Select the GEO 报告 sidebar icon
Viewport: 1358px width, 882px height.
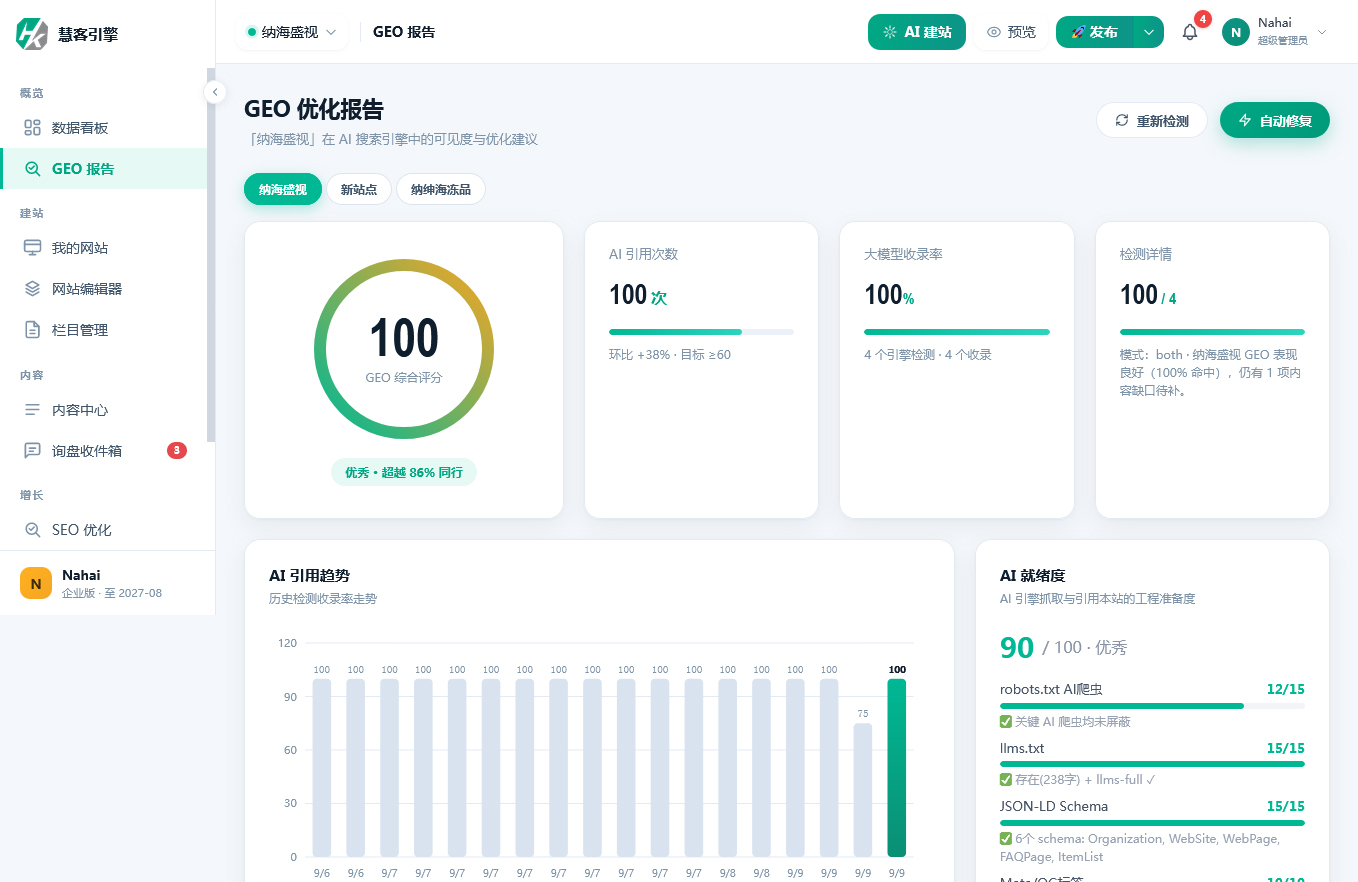[33, 169]
